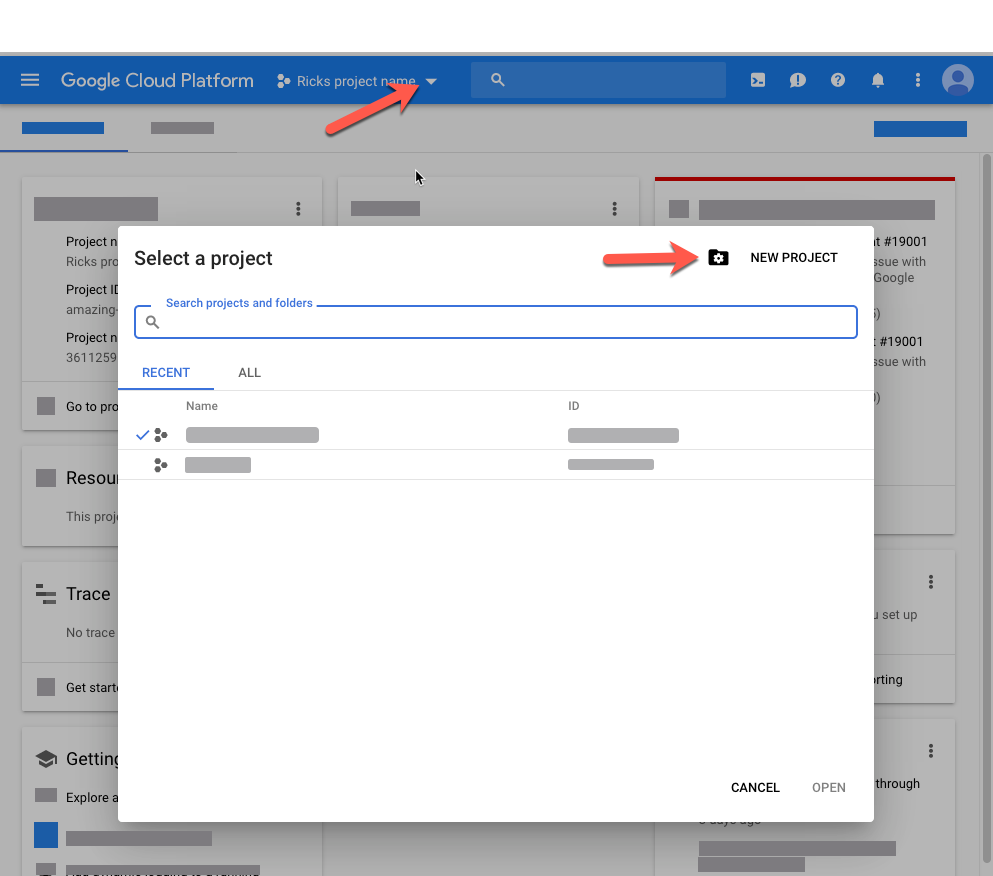Image resolution: width=993 pixels, height=876 pixels.
Task: Click the CANCEL button
Action: (755, 787)
